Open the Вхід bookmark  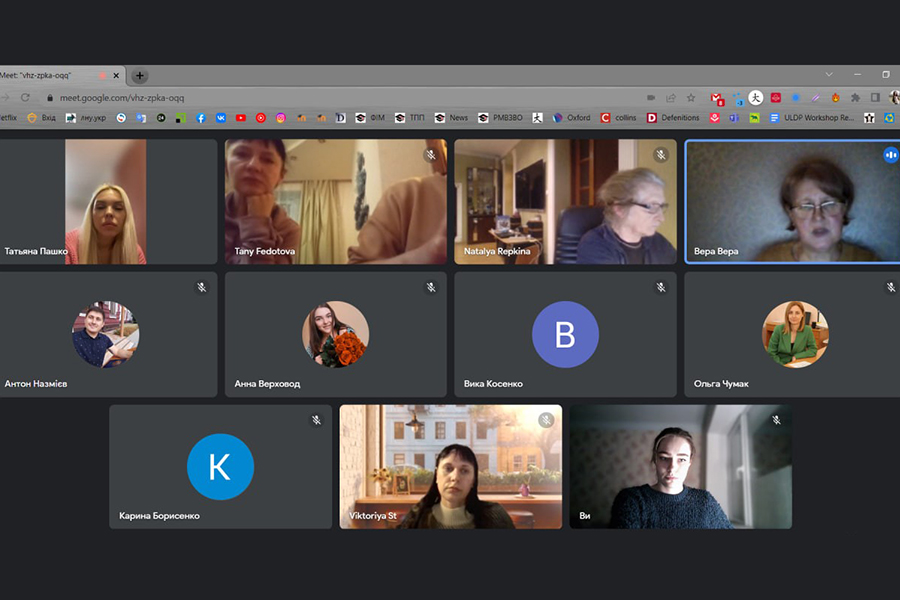tap(42, 118)
